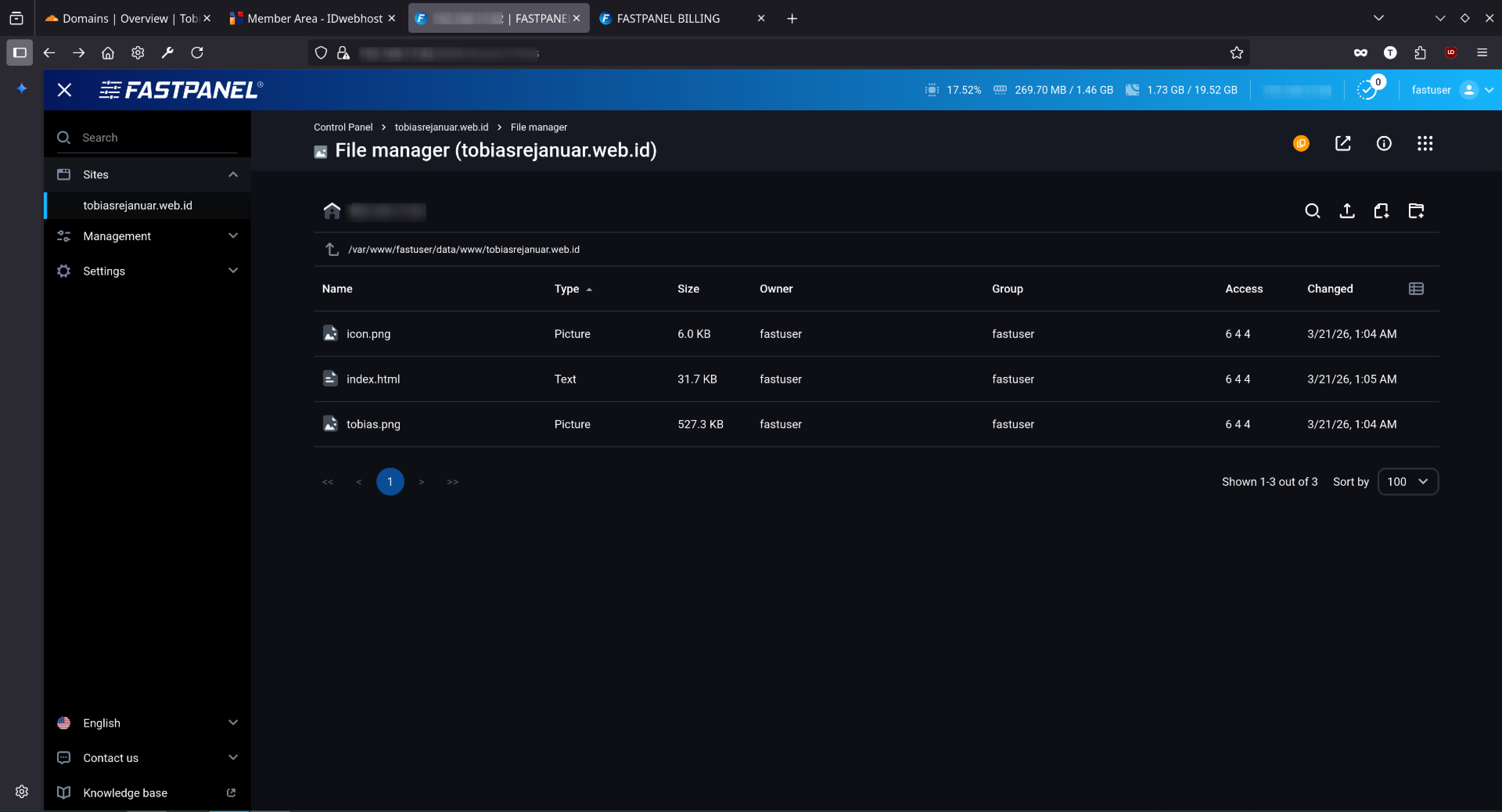Go up one directory level arrow
The width and height of the screenshot is (1502, 812).
pos(332,249)
